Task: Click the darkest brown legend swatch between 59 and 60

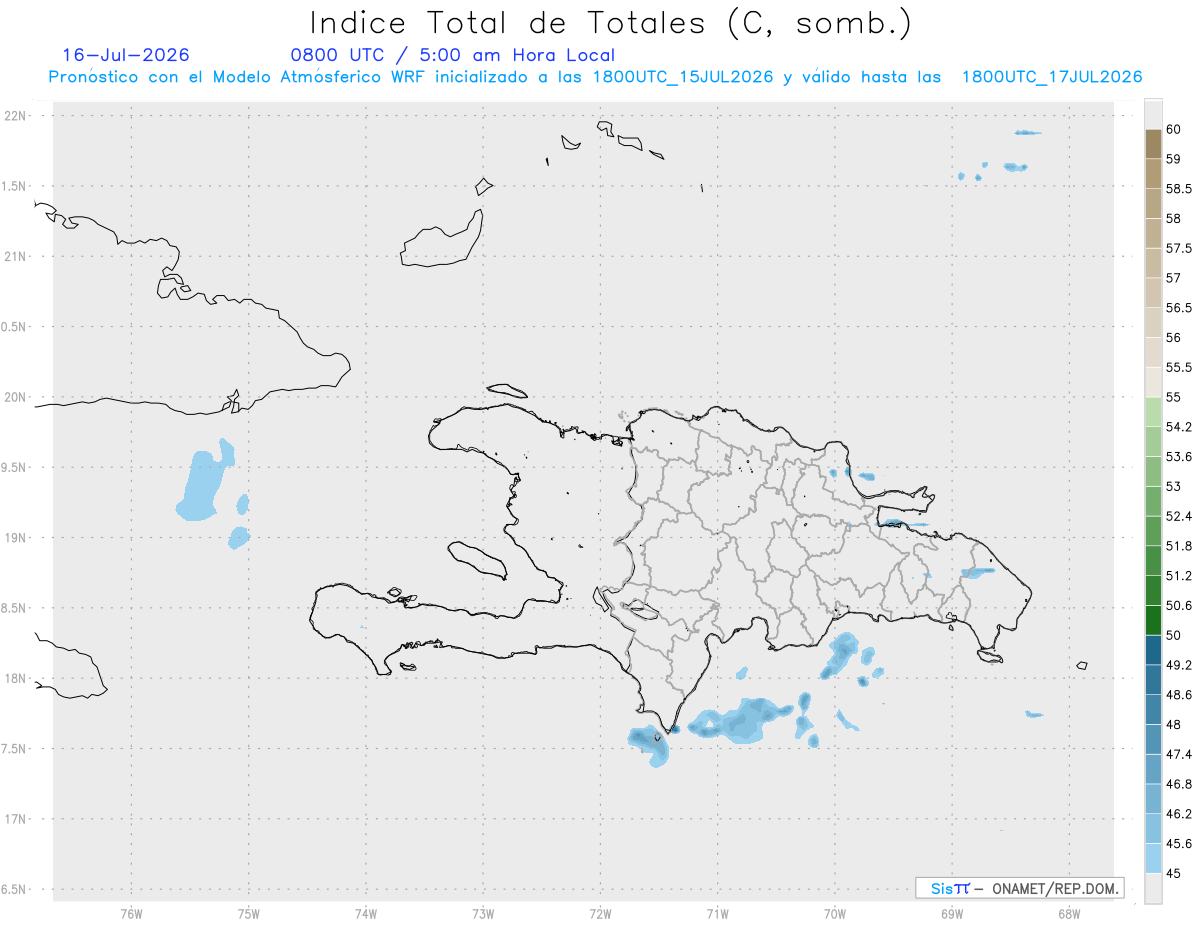Action: click(1153, 144)
